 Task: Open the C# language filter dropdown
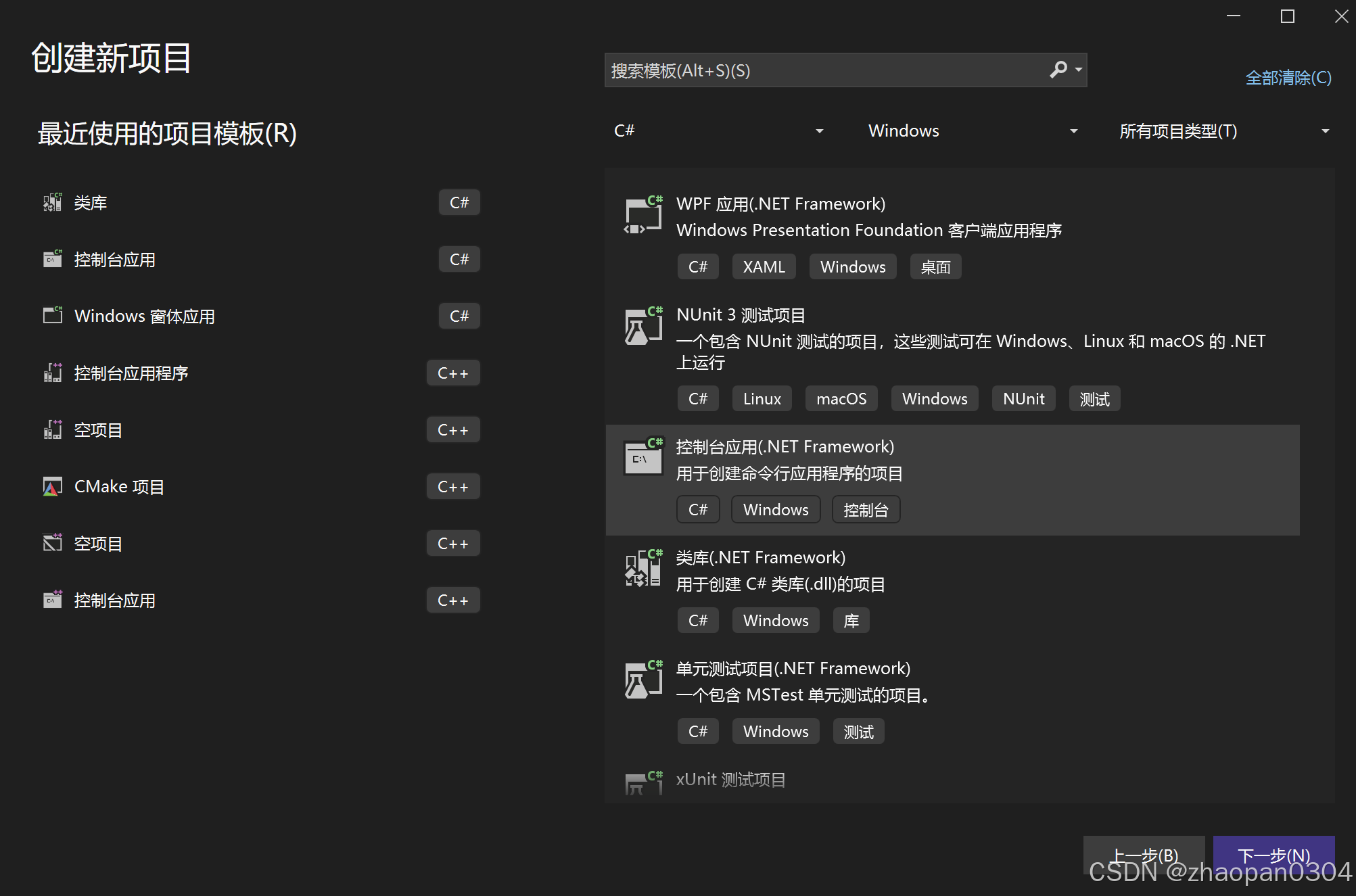718,131
